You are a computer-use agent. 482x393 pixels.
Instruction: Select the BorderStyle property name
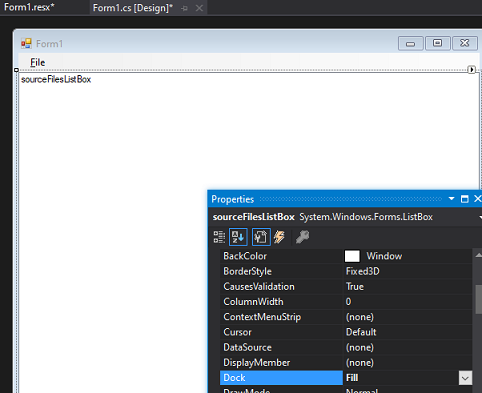247,271
